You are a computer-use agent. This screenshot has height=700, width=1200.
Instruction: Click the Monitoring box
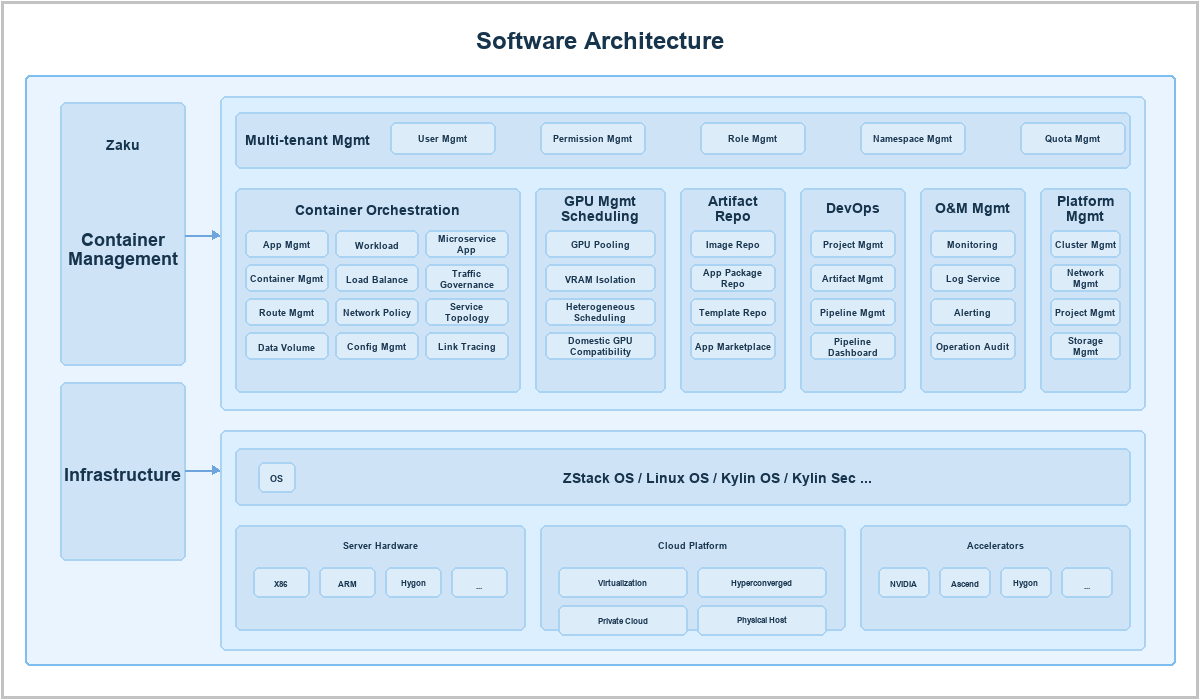click(973, 245)
